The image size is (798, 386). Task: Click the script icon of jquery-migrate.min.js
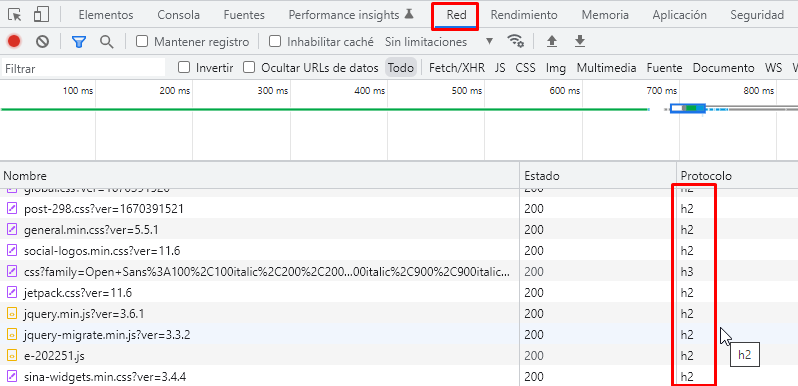click(x=12, y=335)
